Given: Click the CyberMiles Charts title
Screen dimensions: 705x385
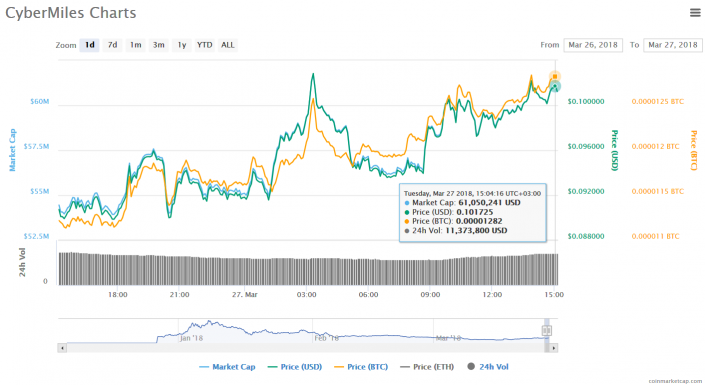Looking at the screenshot, I should tap(71, 13).
